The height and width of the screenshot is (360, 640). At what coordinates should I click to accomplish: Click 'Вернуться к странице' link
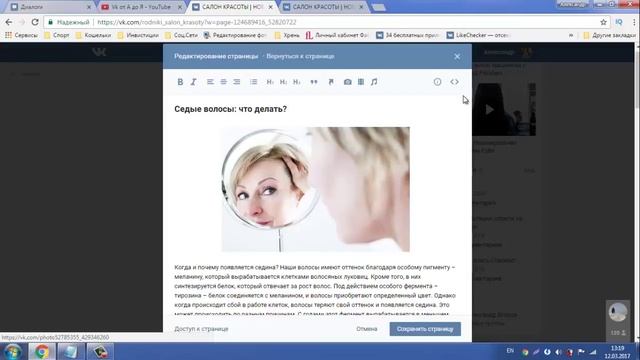(x=300, y=56)
